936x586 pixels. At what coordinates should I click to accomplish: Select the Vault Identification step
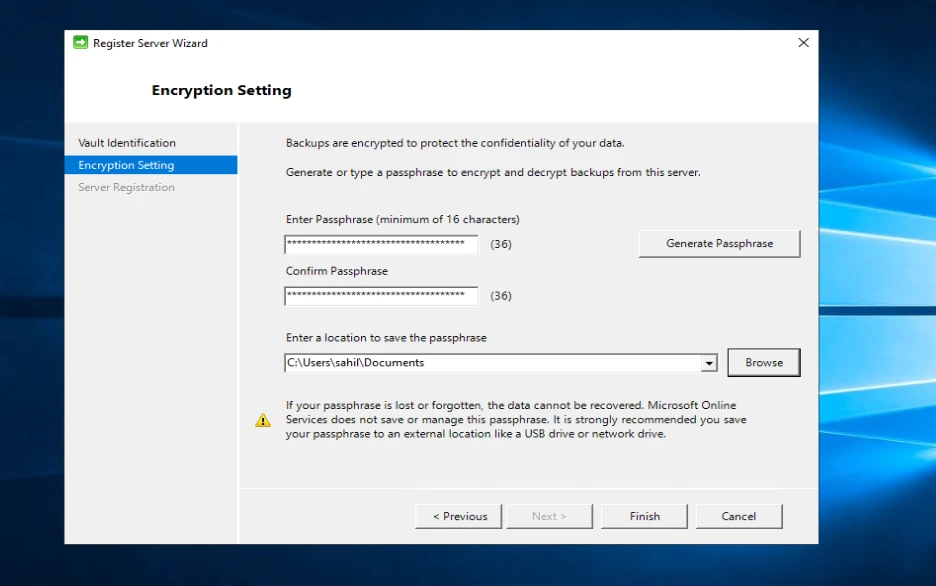click(126, 142)
